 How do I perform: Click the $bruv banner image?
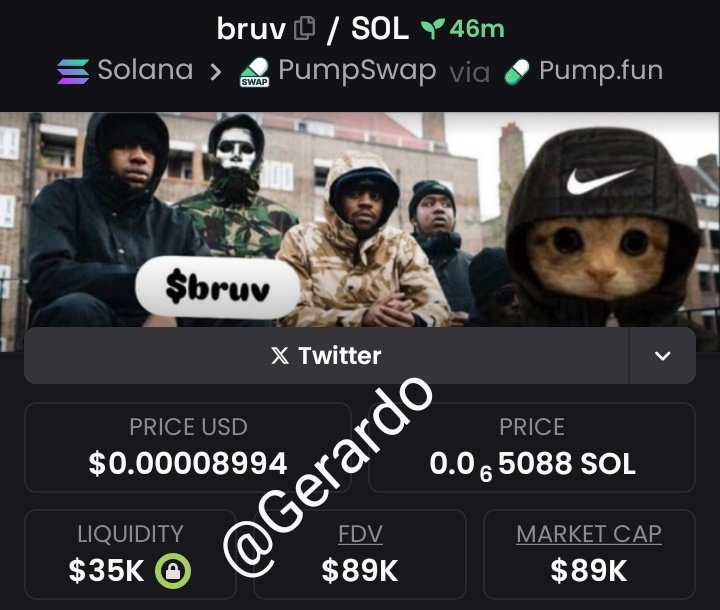coord(360,220)
